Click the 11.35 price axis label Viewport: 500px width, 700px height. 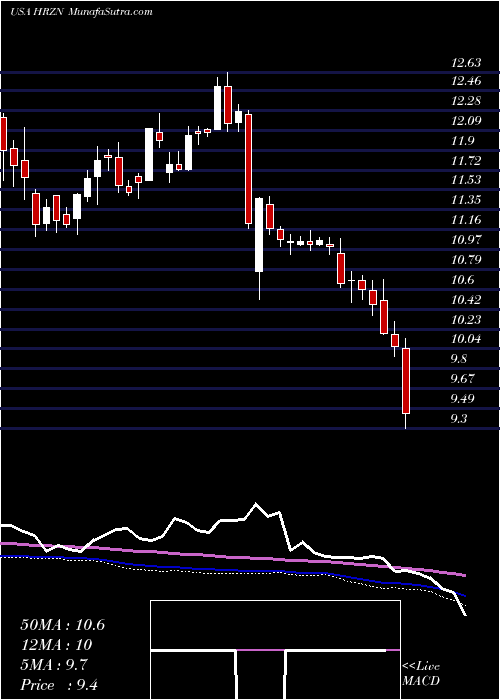click(x=466, y=200)
